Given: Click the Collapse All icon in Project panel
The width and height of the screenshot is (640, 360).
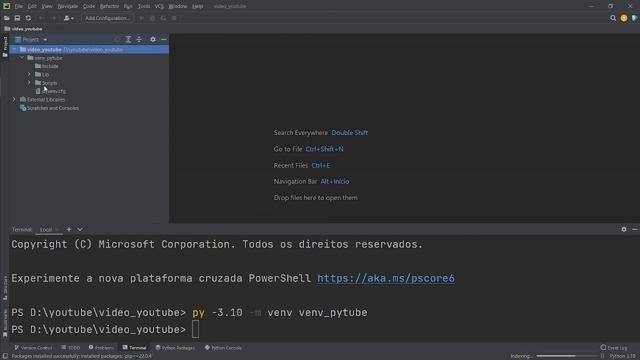Looking at the screenshot, I should tap(139, 39).
